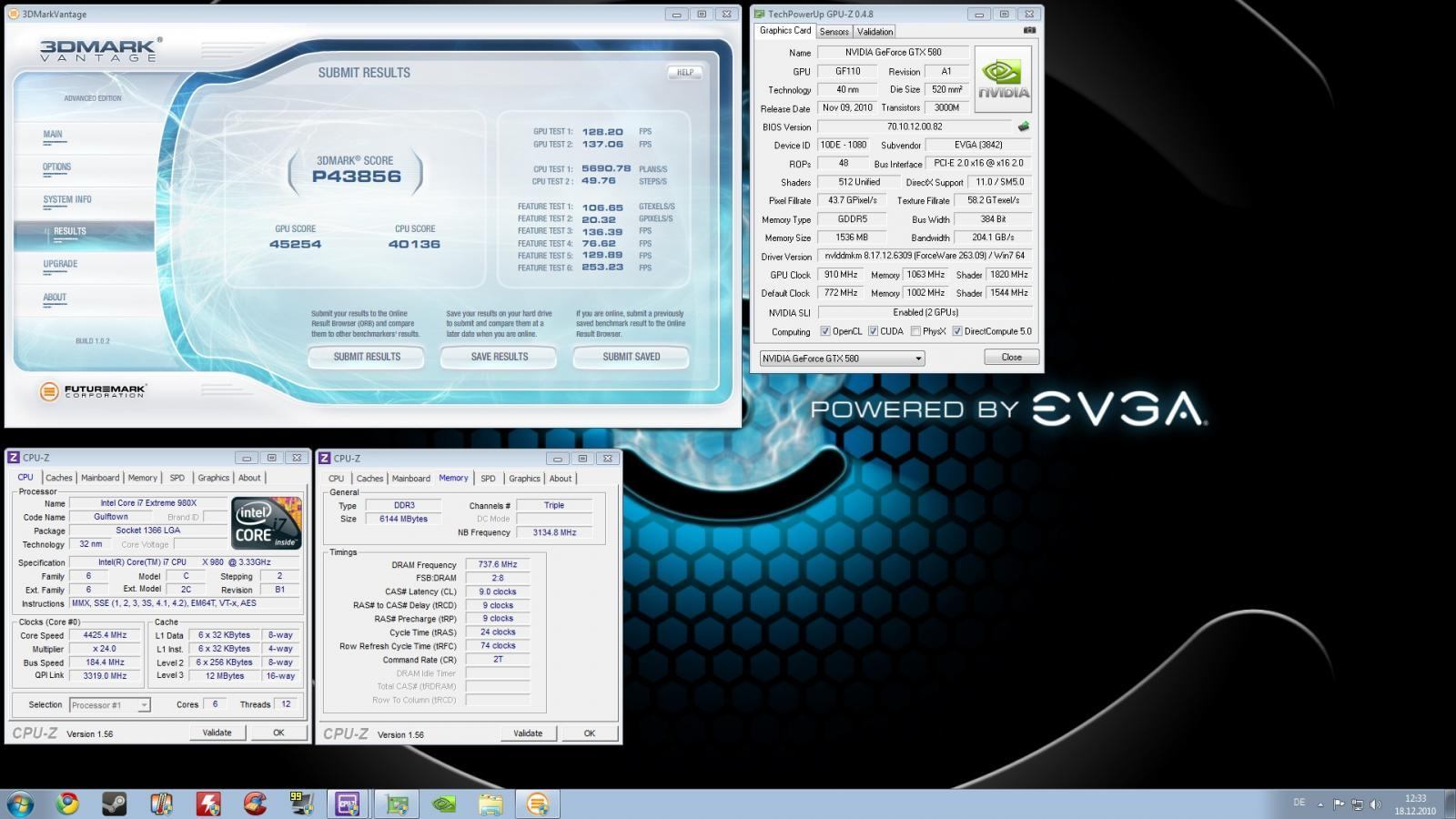Click the GPU-Z camera screenshot icon
This screenshot has width=1456, height=819.
[x=1029, y=30]
